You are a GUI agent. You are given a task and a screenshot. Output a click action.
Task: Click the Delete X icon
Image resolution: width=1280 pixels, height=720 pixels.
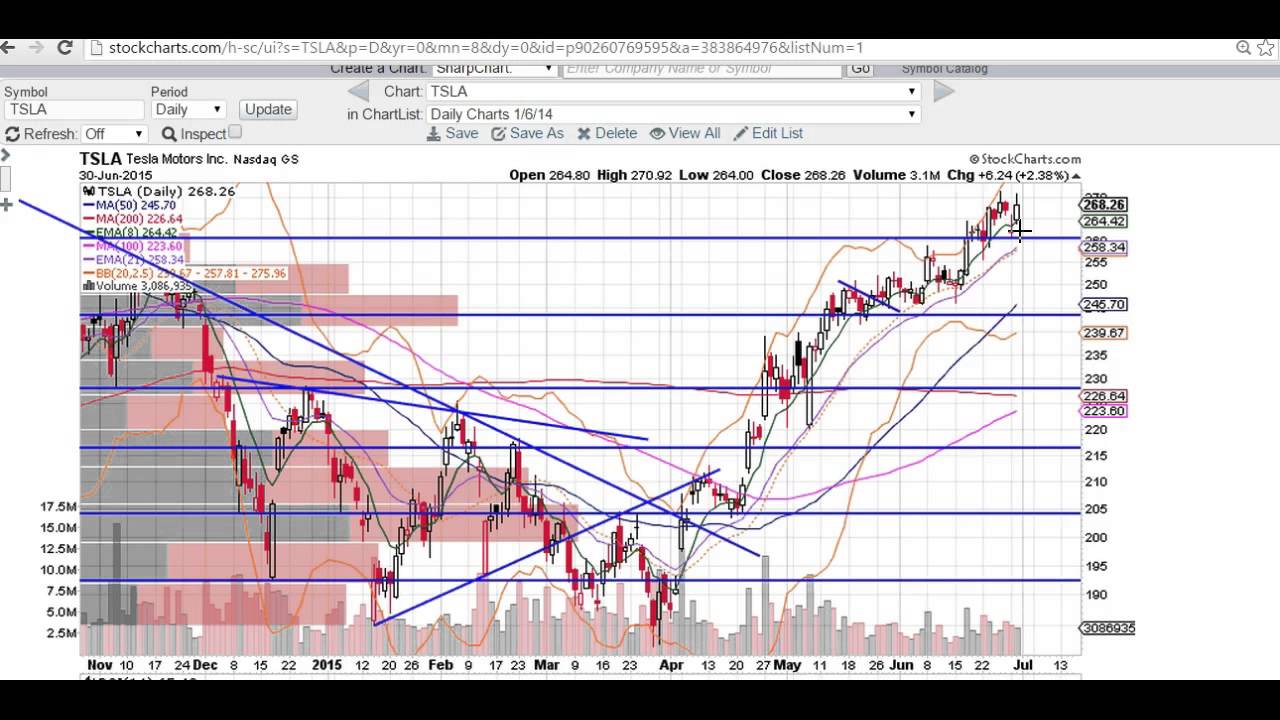pos(584,133)
